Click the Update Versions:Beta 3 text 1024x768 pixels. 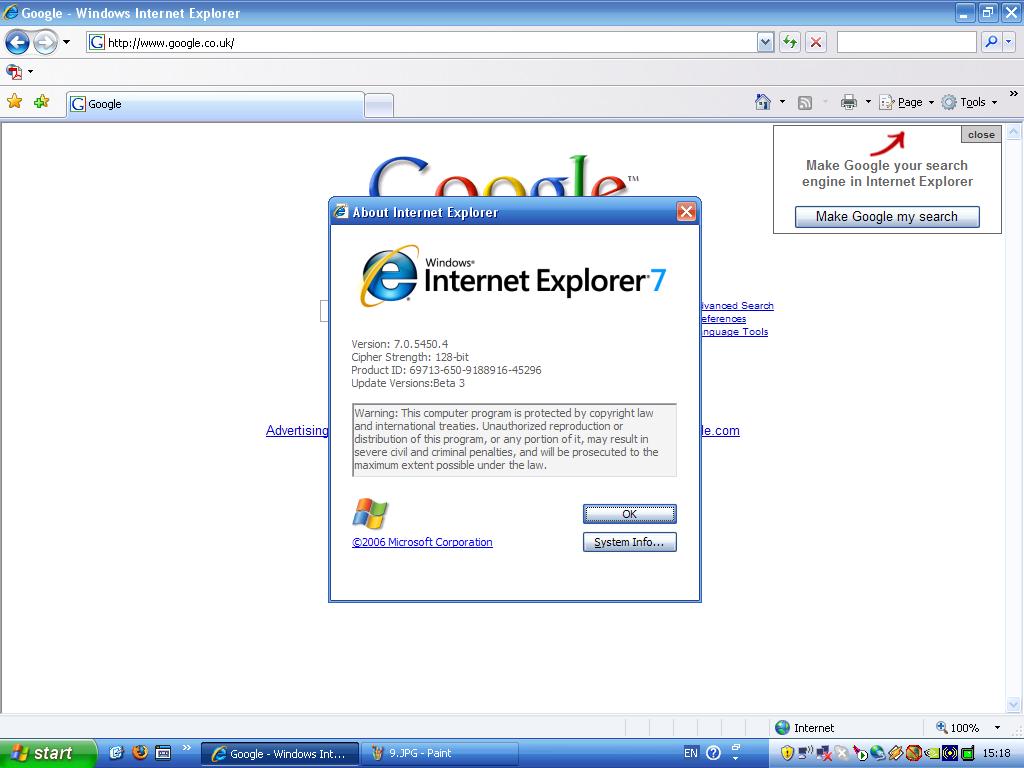408,383
